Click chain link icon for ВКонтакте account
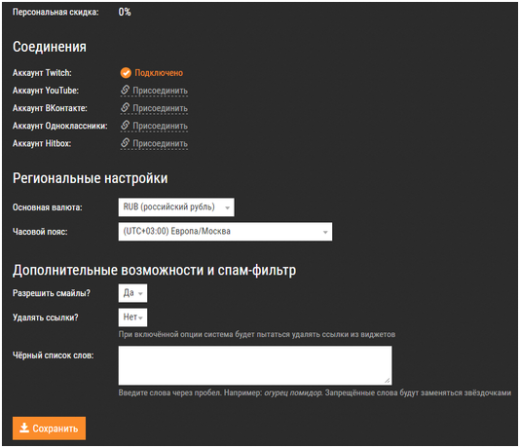The image size is (520, 448). [x=125, y=107]
